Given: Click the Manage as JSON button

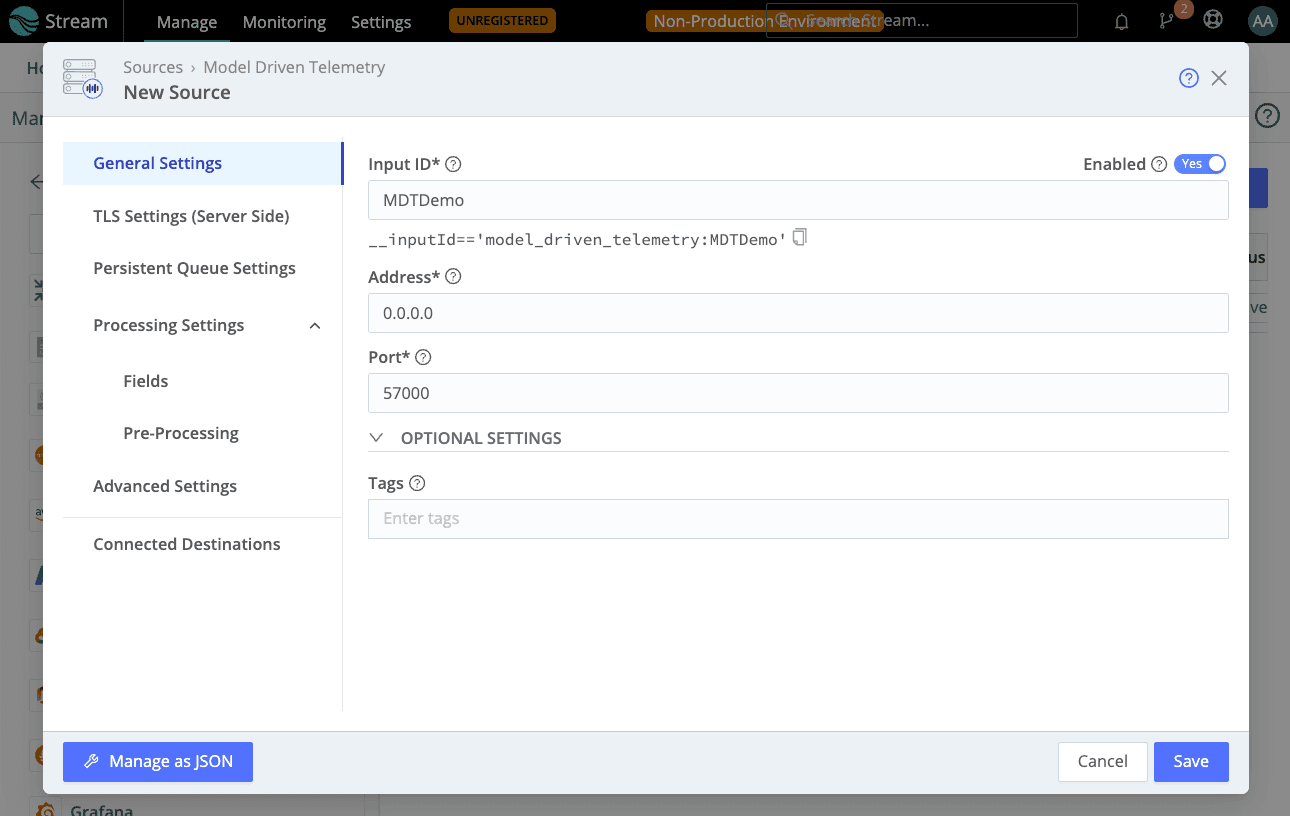Looking at the screenshot, I should tap(158, 761).
